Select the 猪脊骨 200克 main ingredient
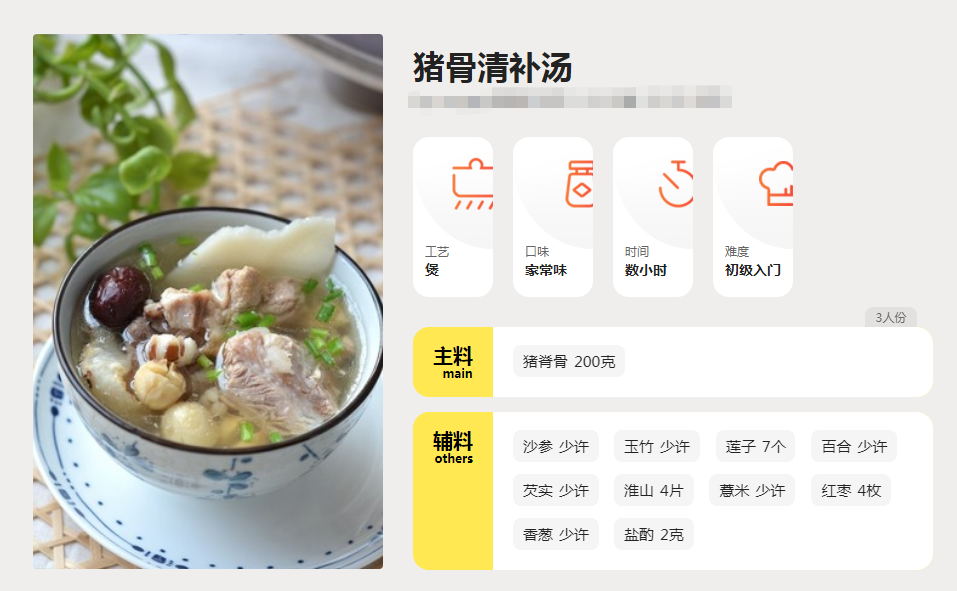The image size is (957, 591). [x=569, y=361]
